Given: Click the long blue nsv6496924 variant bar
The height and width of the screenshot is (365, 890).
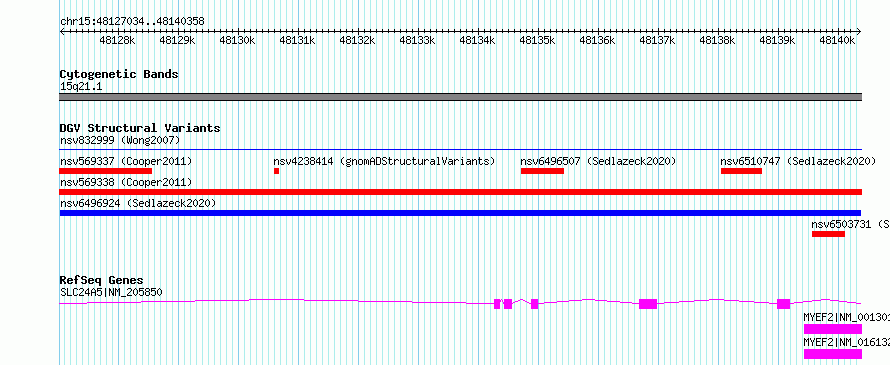Looking at the screenshot, I should pos(460,213).
